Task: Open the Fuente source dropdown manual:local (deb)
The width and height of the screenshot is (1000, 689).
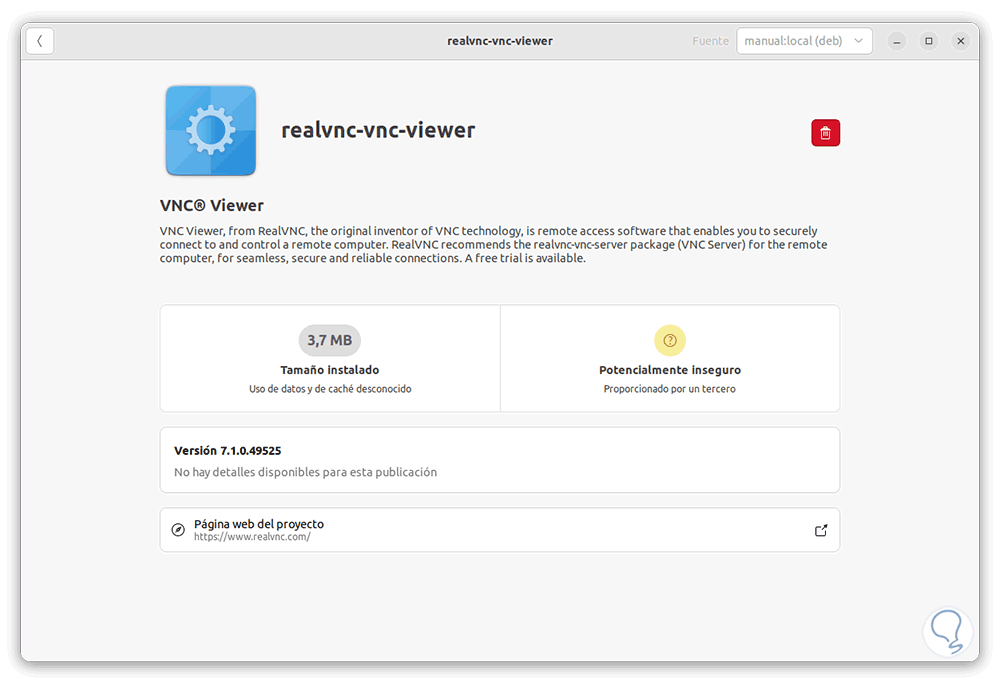Action: (x=804, y=41)
